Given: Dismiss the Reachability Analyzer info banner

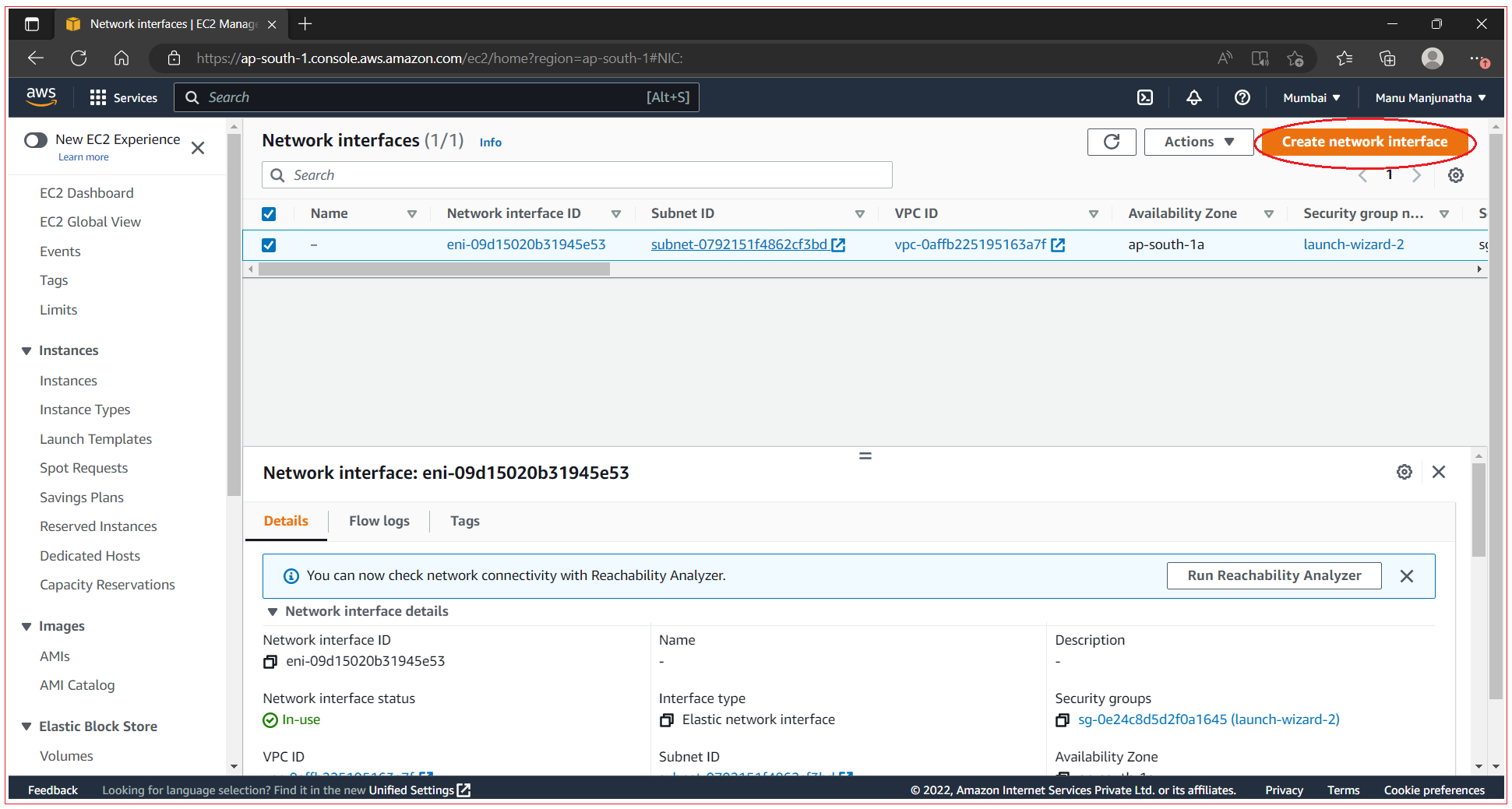Looking at the screenshot, I should (x=1406, y=576).
